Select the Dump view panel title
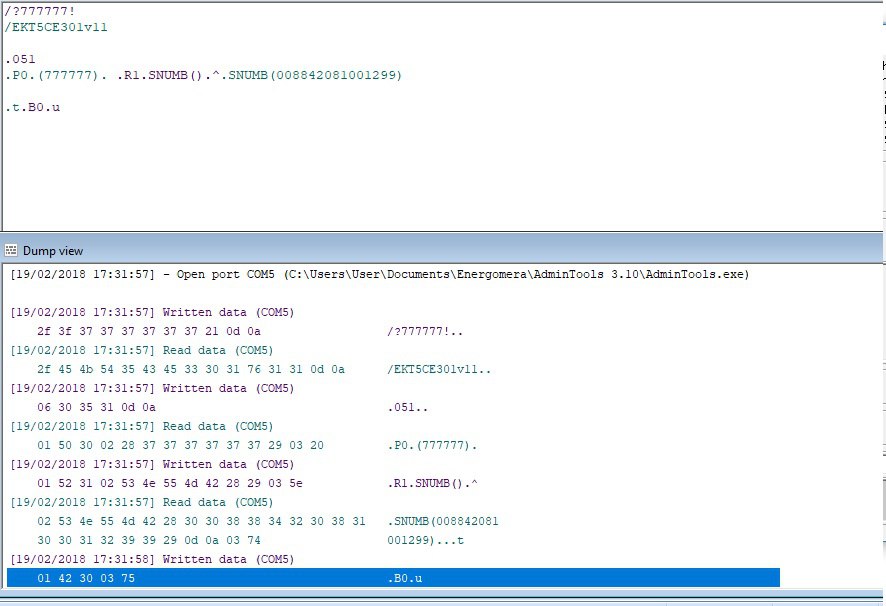Image resolution: width=886 pixels, height=606 pixels. [53, 250]
